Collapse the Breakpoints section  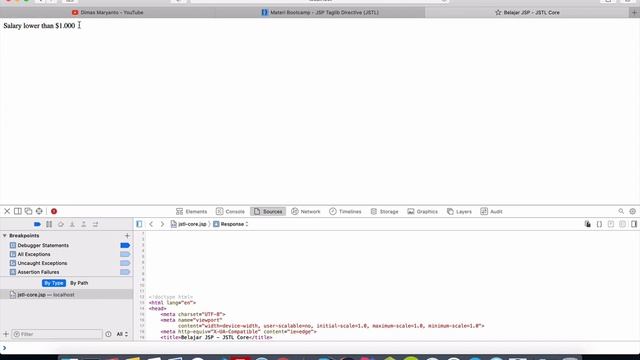click(4, 236)
